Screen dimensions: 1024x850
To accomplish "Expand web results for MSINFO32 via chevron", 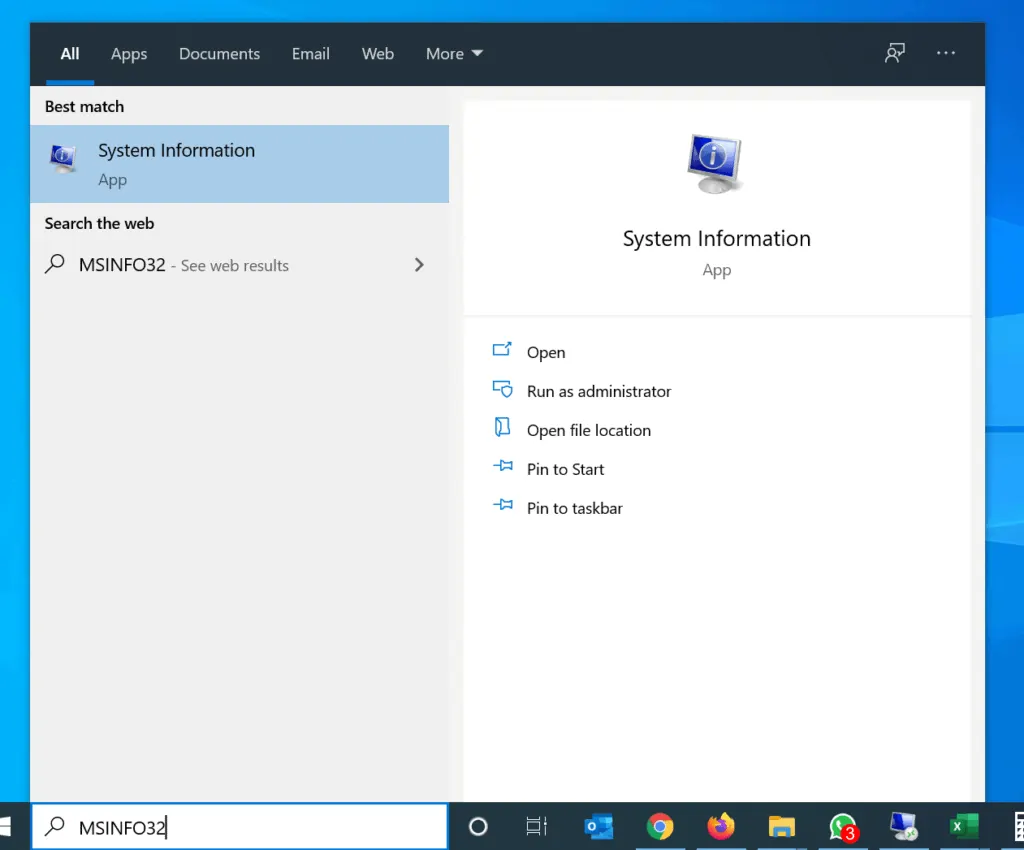I will (x=419, y=265).
